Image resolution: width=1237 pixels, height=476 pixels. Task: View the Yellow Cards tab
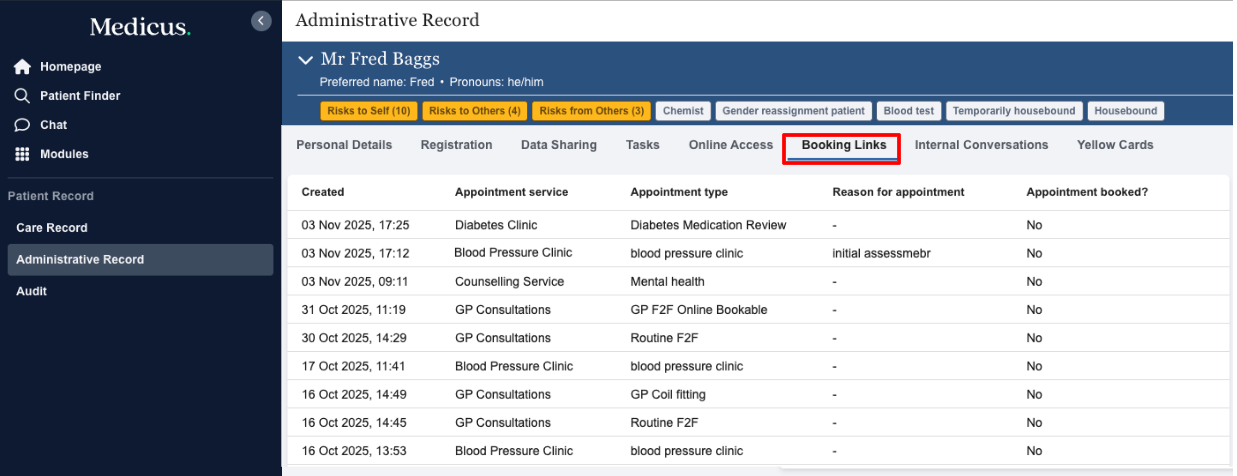point(1114,145)
